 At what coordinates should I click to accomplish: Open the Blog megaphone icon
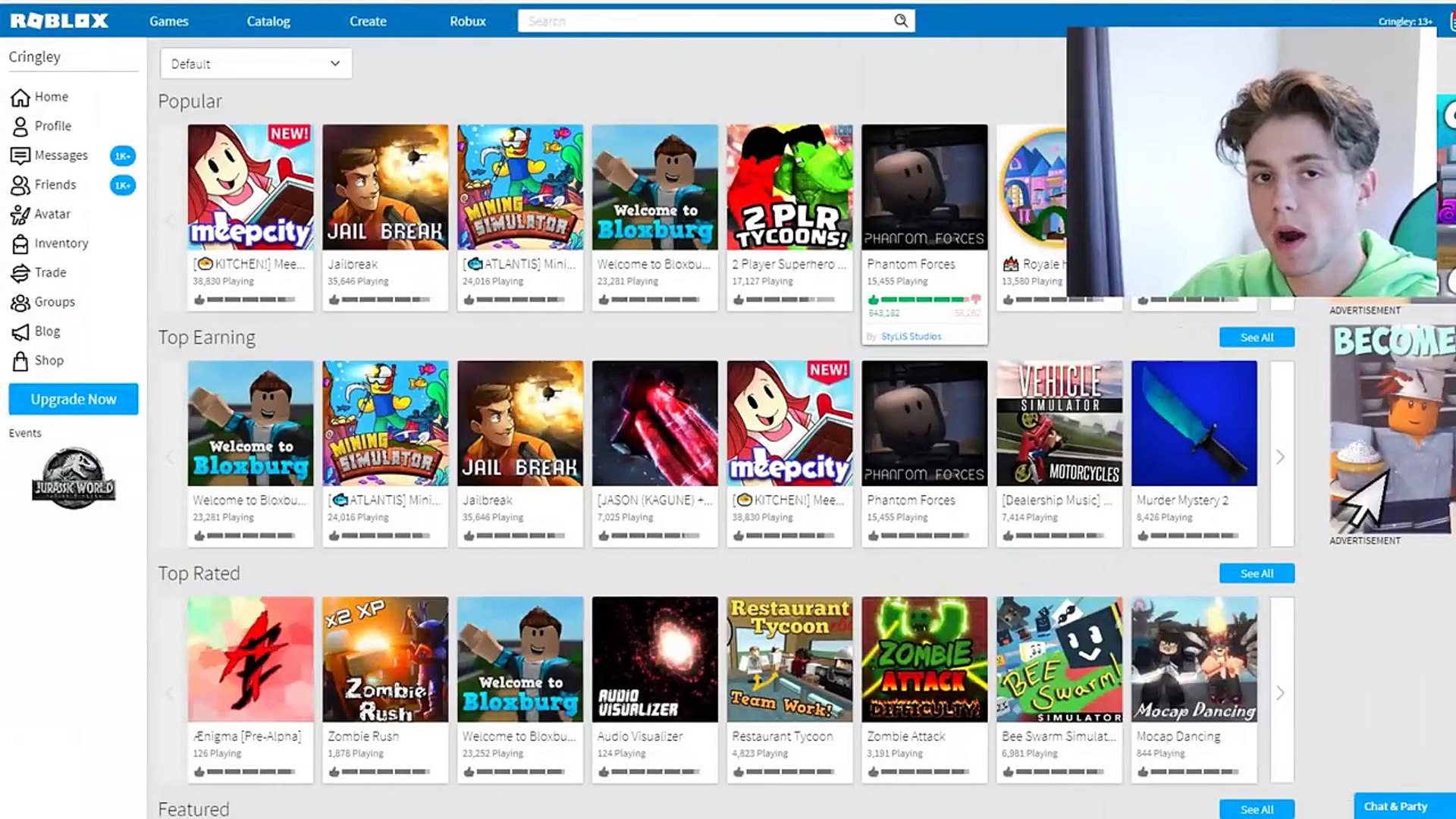click(20, 331)
